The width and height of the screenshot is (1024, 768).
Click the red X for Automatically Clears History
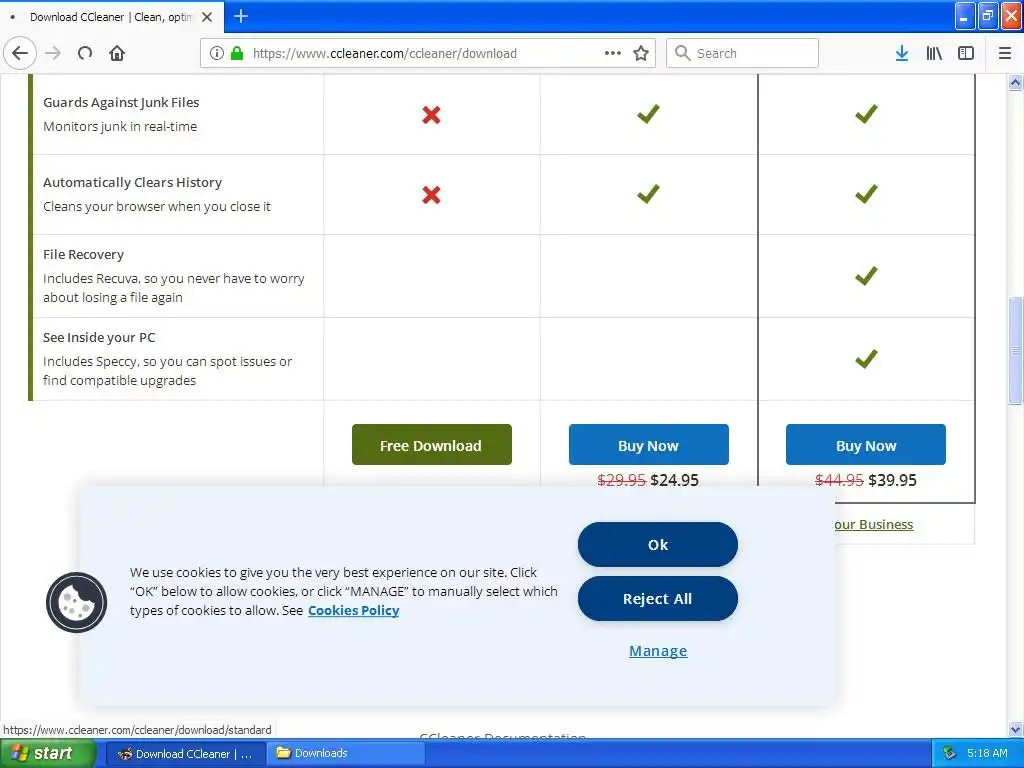(x=431, y=195)
